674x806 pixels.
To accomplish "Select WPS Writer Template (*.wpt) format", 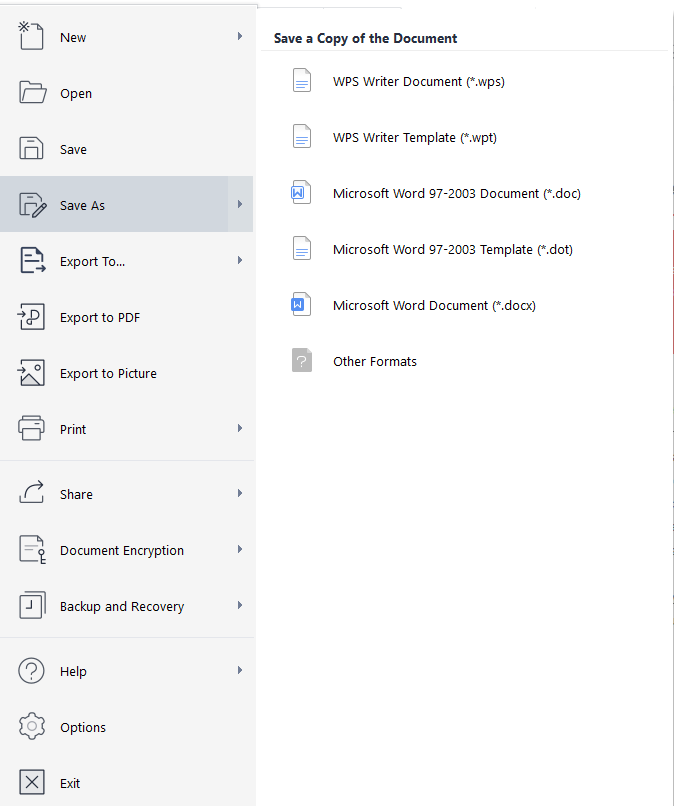I will (414, 137).
